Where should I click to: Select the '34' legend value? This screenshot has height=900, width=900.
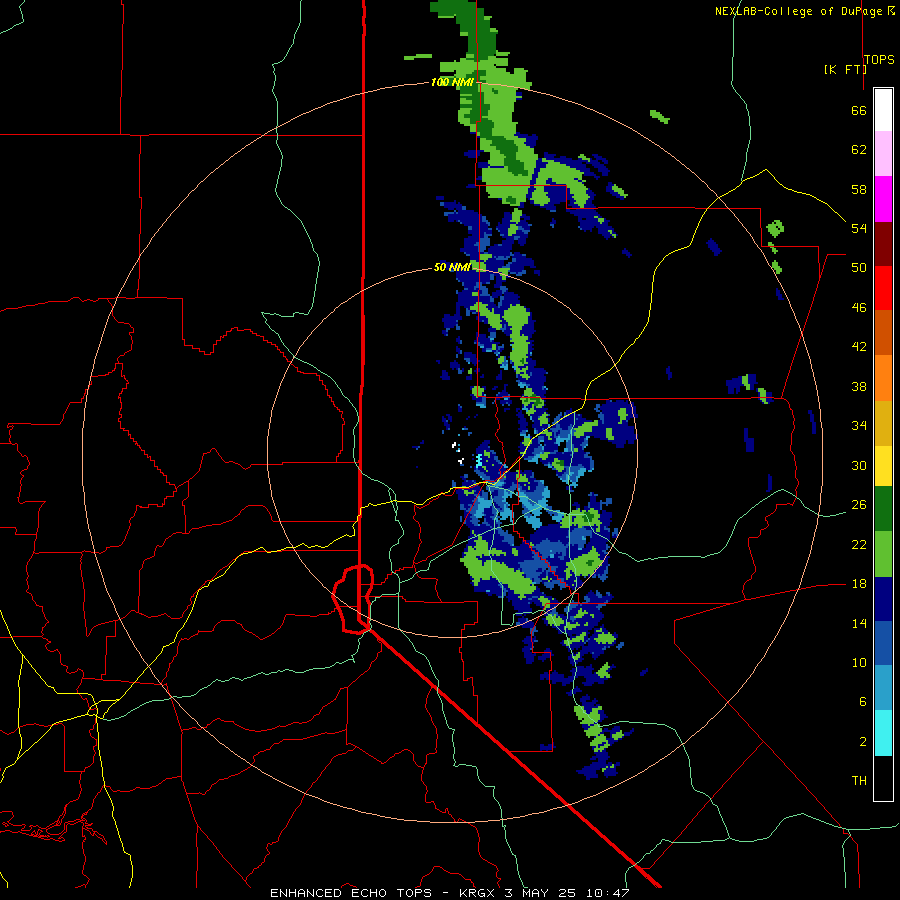point(859,426)
